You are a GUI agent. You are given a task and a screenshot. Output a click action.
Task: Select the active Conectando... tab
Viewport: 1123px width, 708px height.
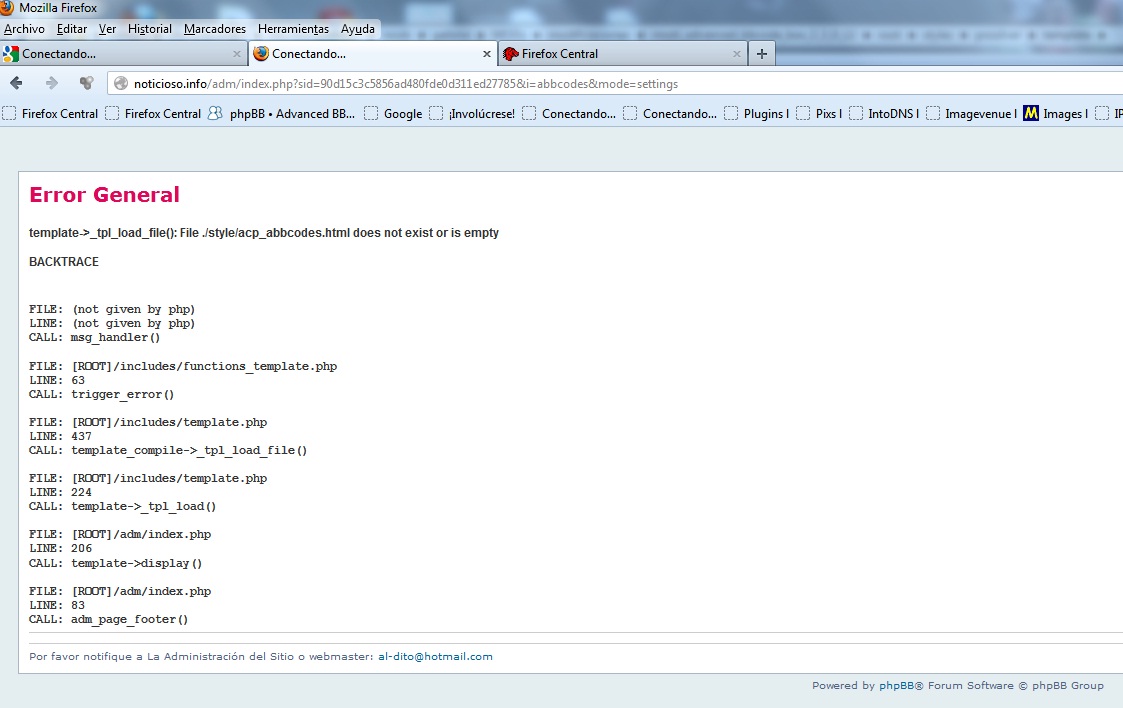(x=372, y=54)
